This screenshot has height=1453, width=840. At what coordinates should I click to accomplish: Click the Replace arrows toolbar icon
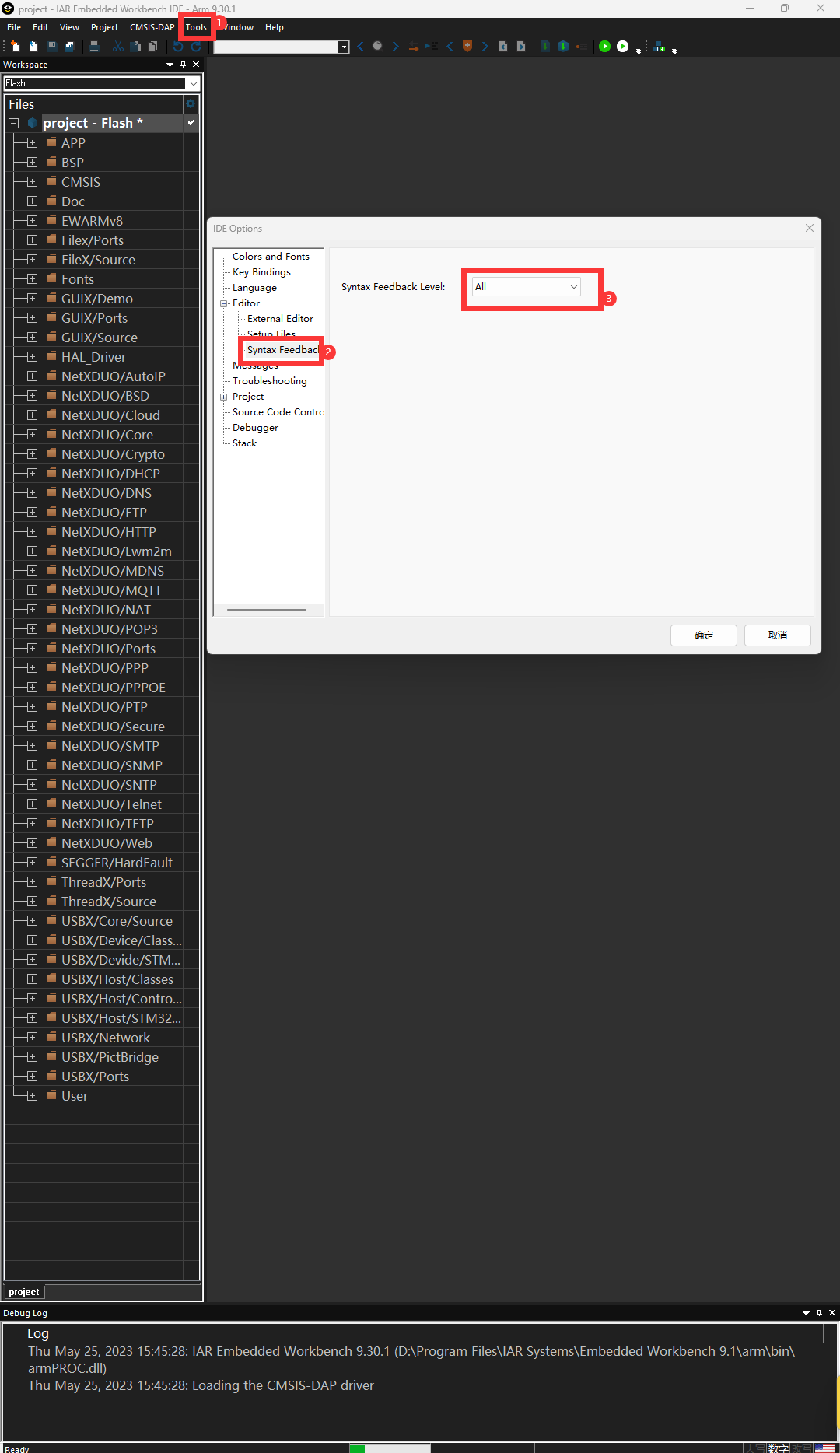[413, 47]
